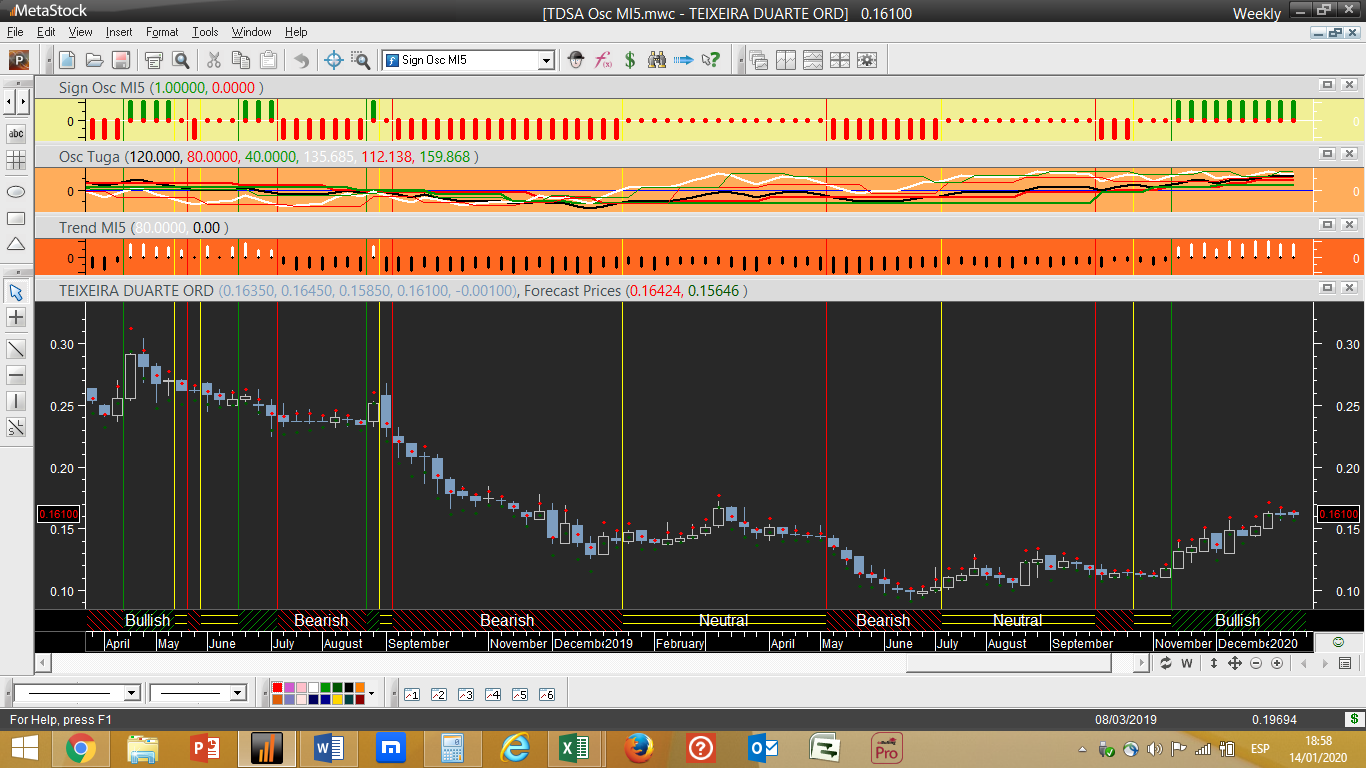The width and height of the screenshot is (1366, 768).
Task: Click the print preview icon
Action: (181, 60)
